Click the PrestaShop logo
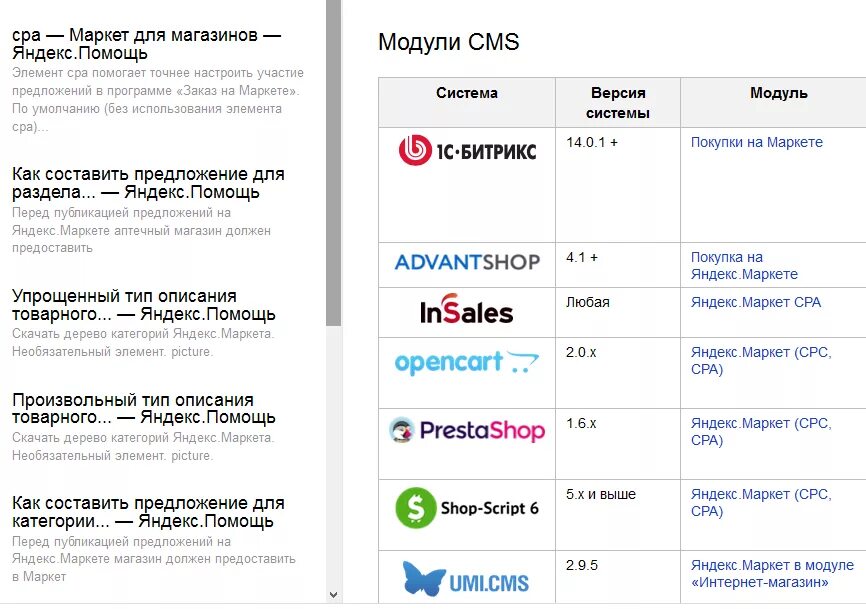This screenshot has width=866, height=609. (467, 430)
